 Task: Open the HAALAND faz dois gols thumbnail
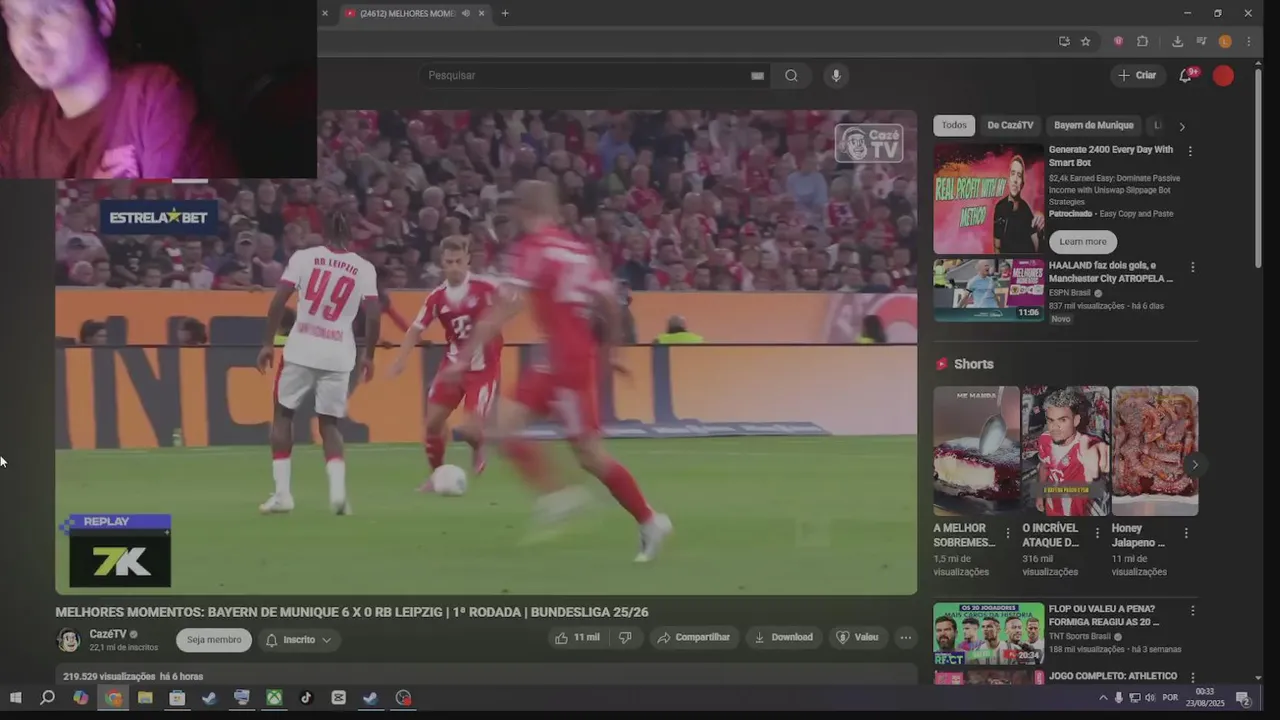pyautogui.click(x=988, y=291)
